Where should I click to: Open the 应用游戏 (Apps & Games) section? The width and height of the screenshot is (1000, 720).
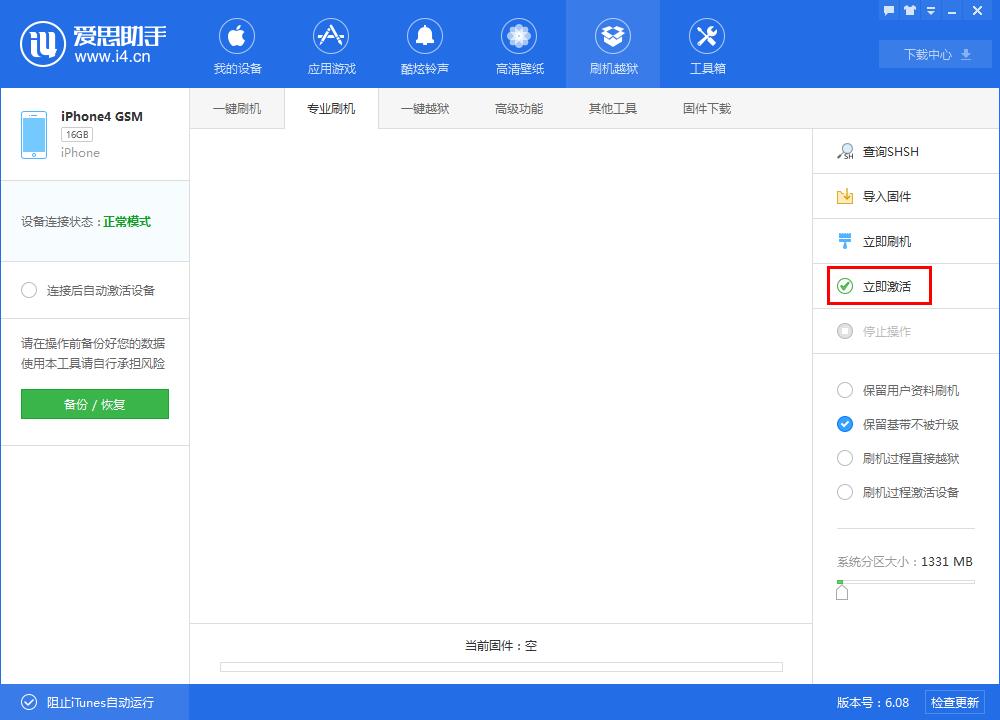(331, 44)
